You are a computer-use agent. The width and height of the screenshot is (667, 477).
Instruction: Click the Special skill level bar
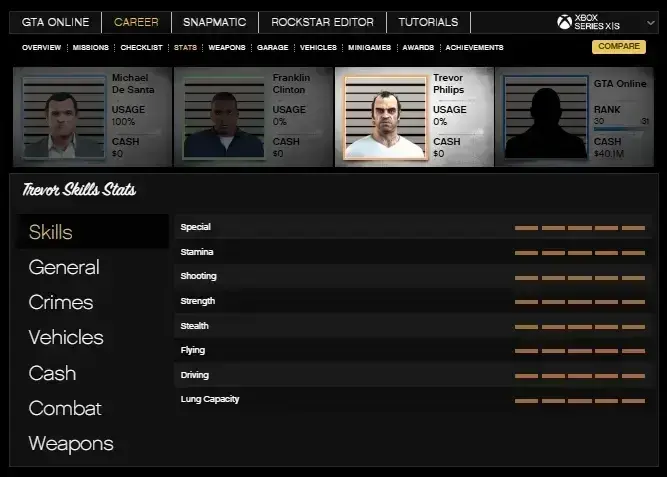[x=580, y=228]
